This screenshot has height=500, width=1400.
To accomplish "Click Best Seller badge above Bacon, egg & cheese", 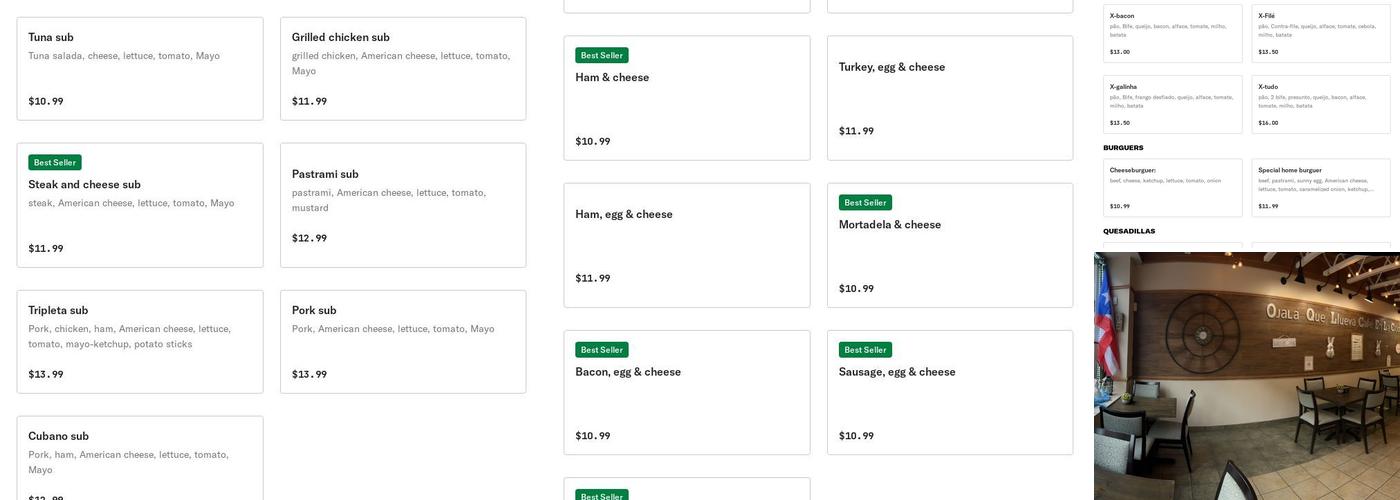I will click(602, 350).
